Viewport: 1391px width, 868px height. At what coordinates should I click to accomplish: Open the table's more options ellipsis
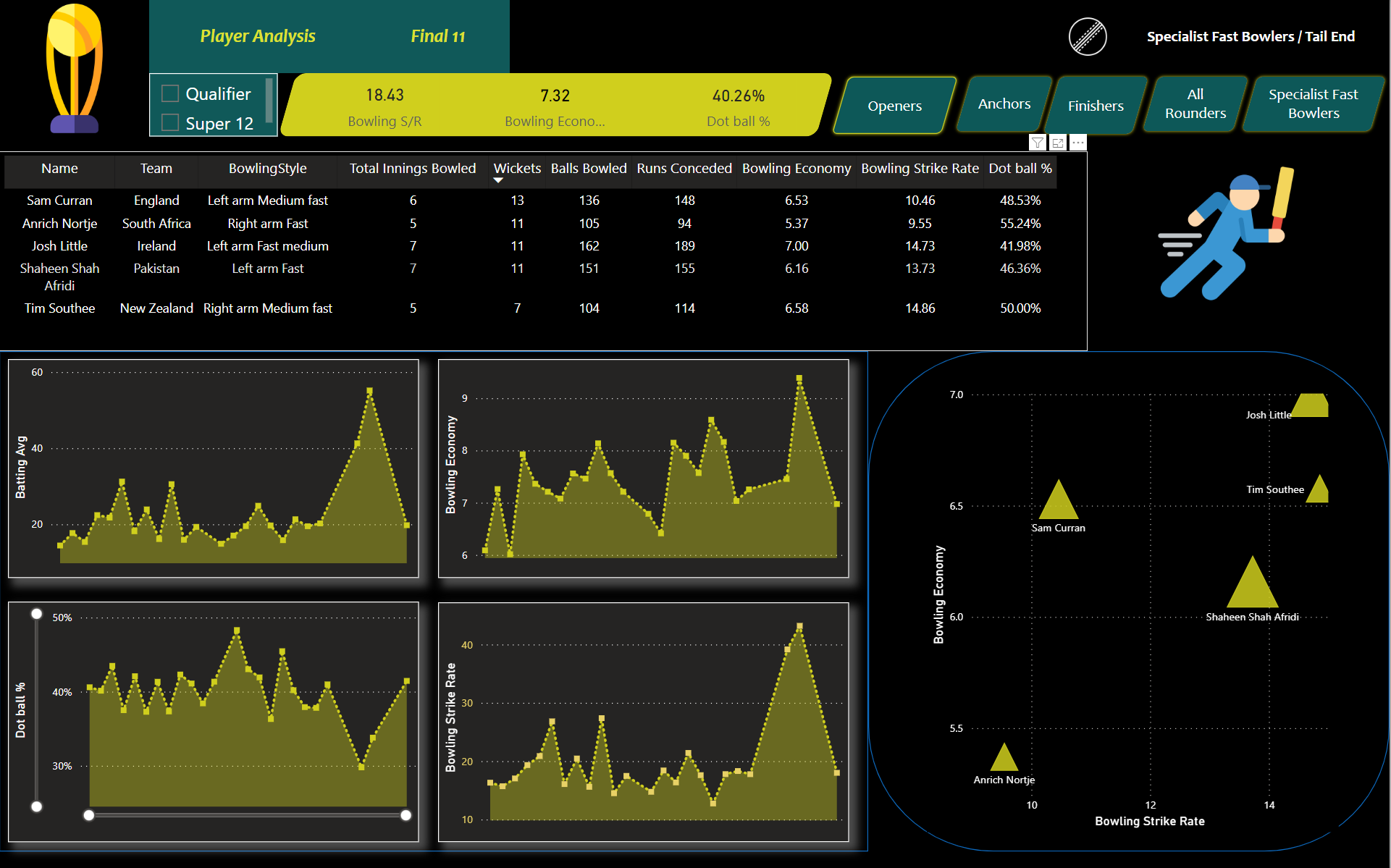[1078, 143]
